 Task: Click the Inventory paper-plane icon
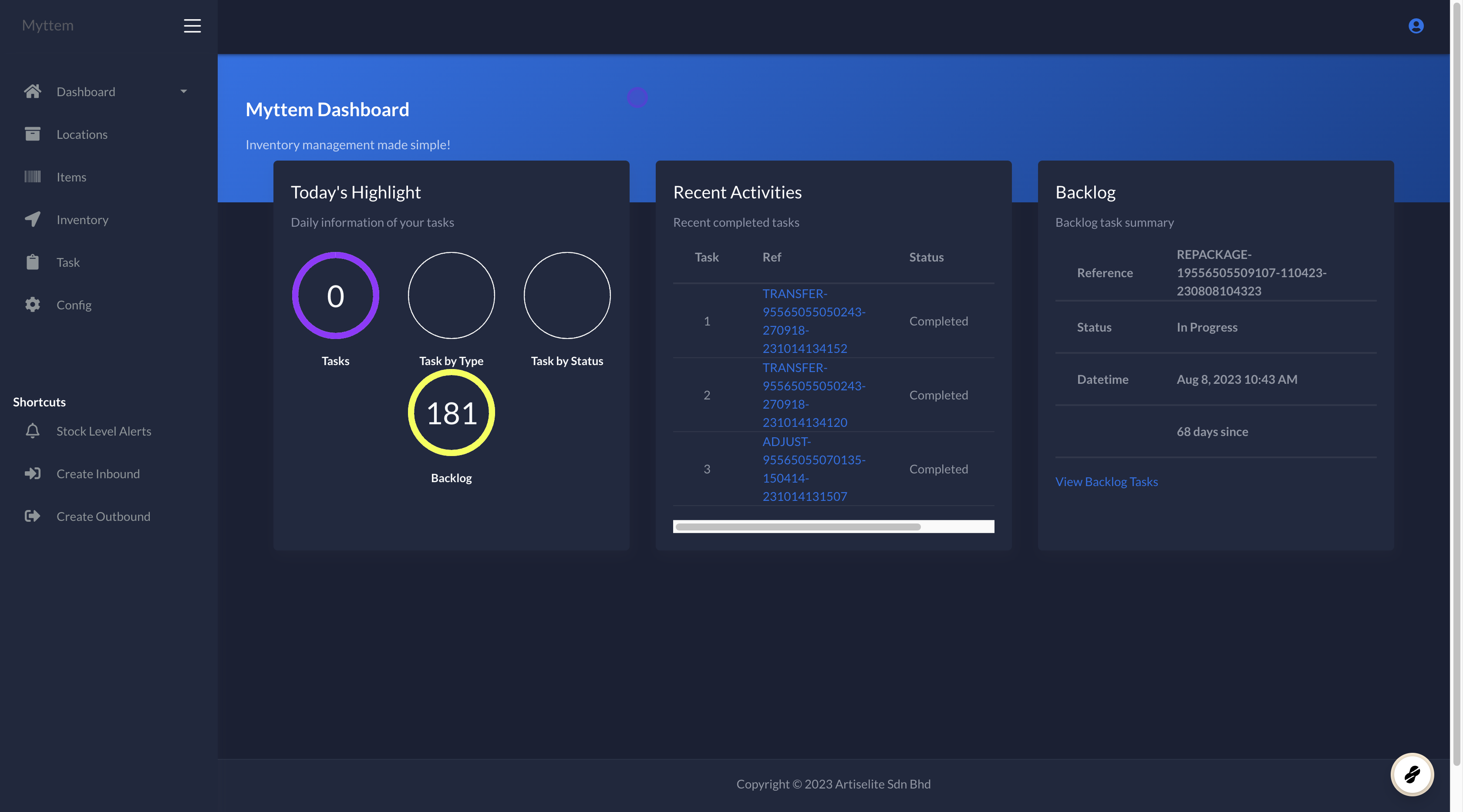click(x=32, y=219)
